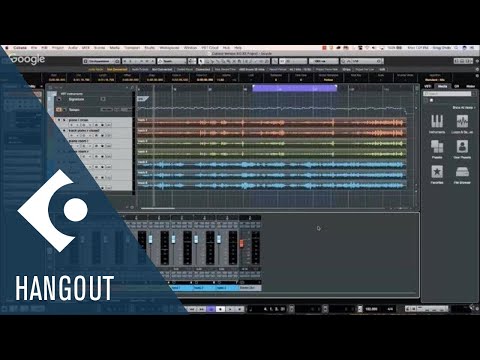Open the Presets media category

click(x=437, y=149)
